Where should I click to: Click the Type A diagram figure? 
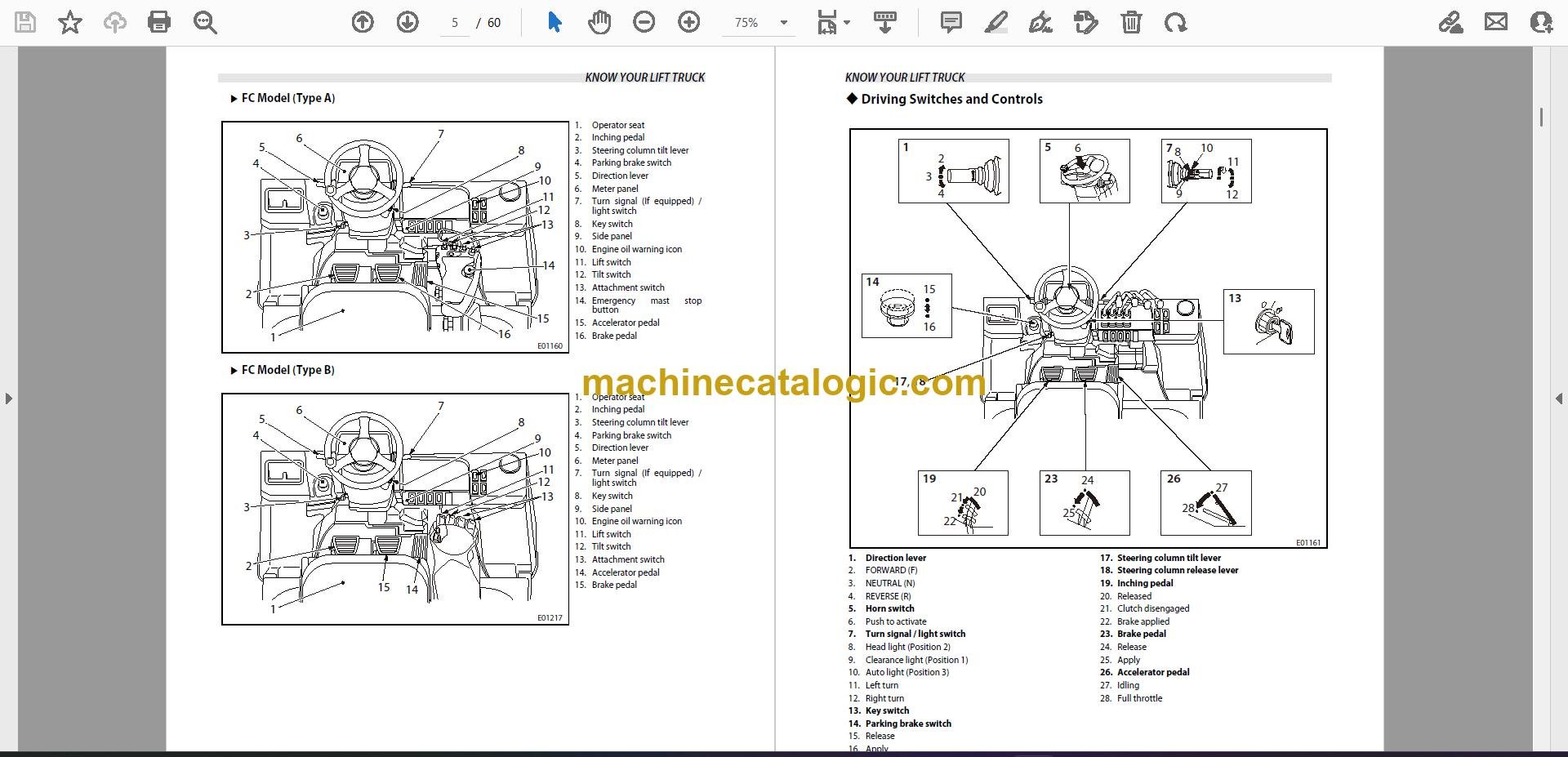pyautogui.click(x=395, y=237)
